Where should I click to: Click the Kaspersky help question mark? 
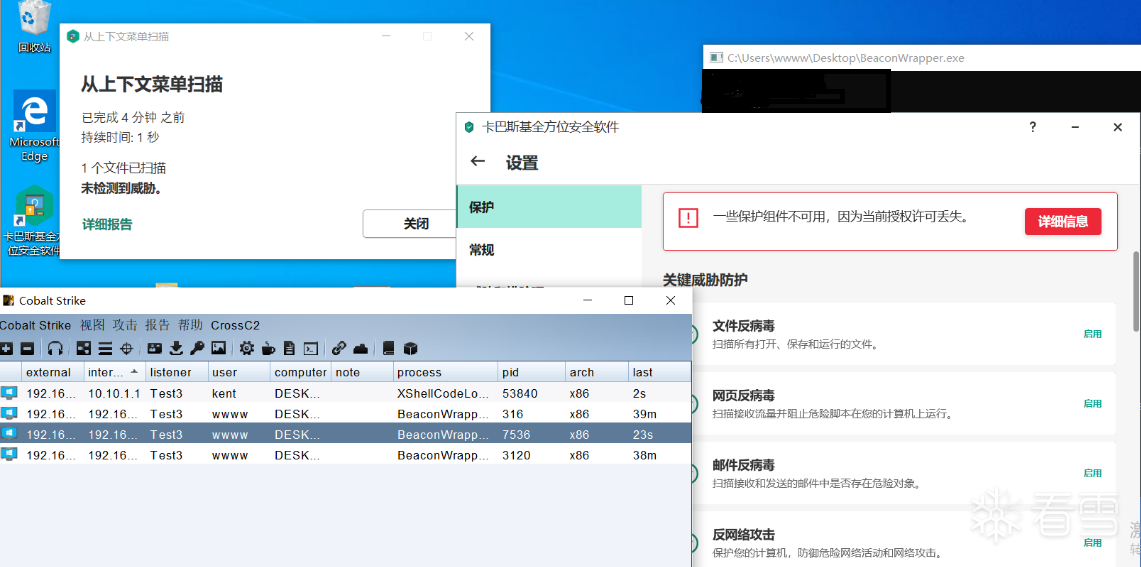(x=1033, y=127)
